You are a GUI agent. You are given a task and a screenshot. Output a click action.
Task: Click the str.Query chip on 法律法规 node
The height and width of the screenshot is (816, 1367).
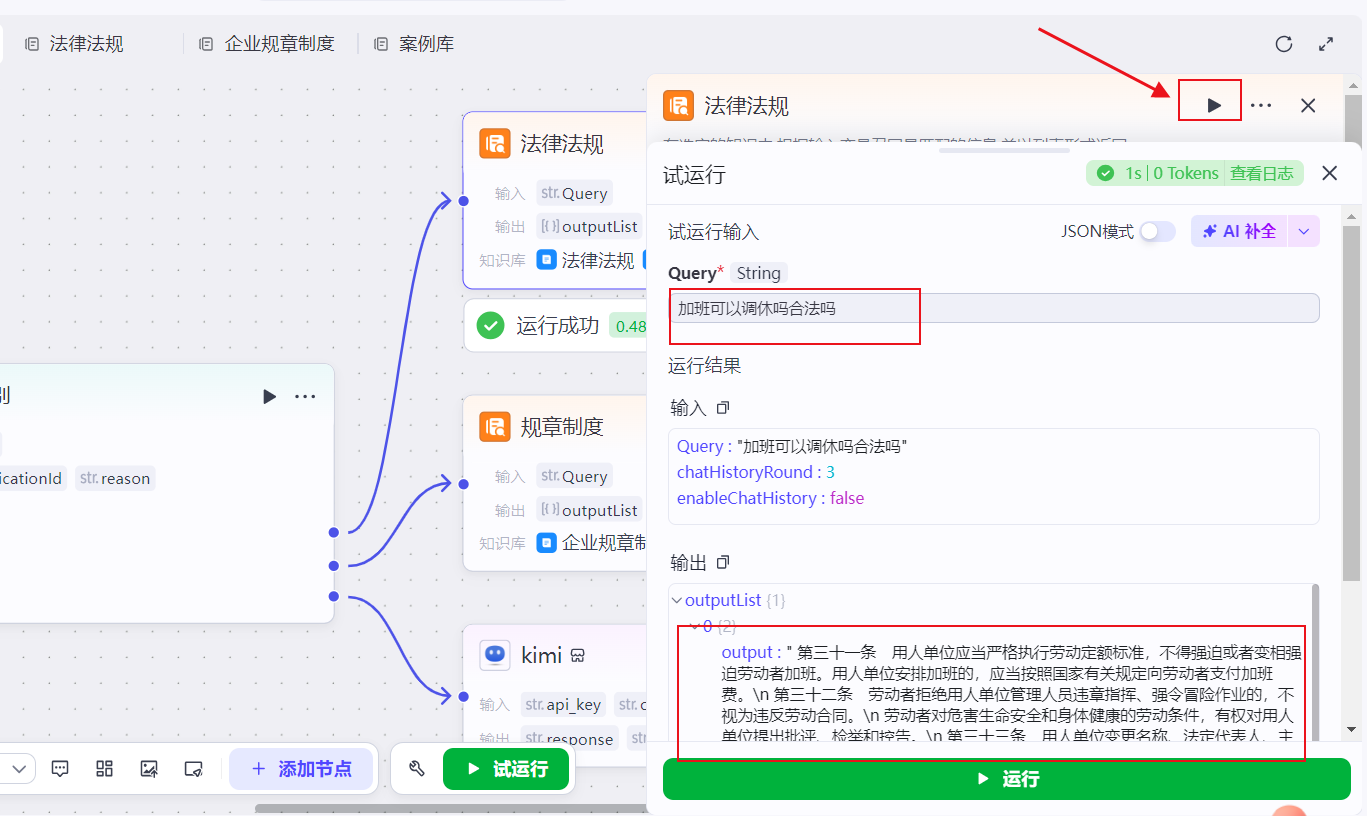pyautogui.click(x=574, y=194)
